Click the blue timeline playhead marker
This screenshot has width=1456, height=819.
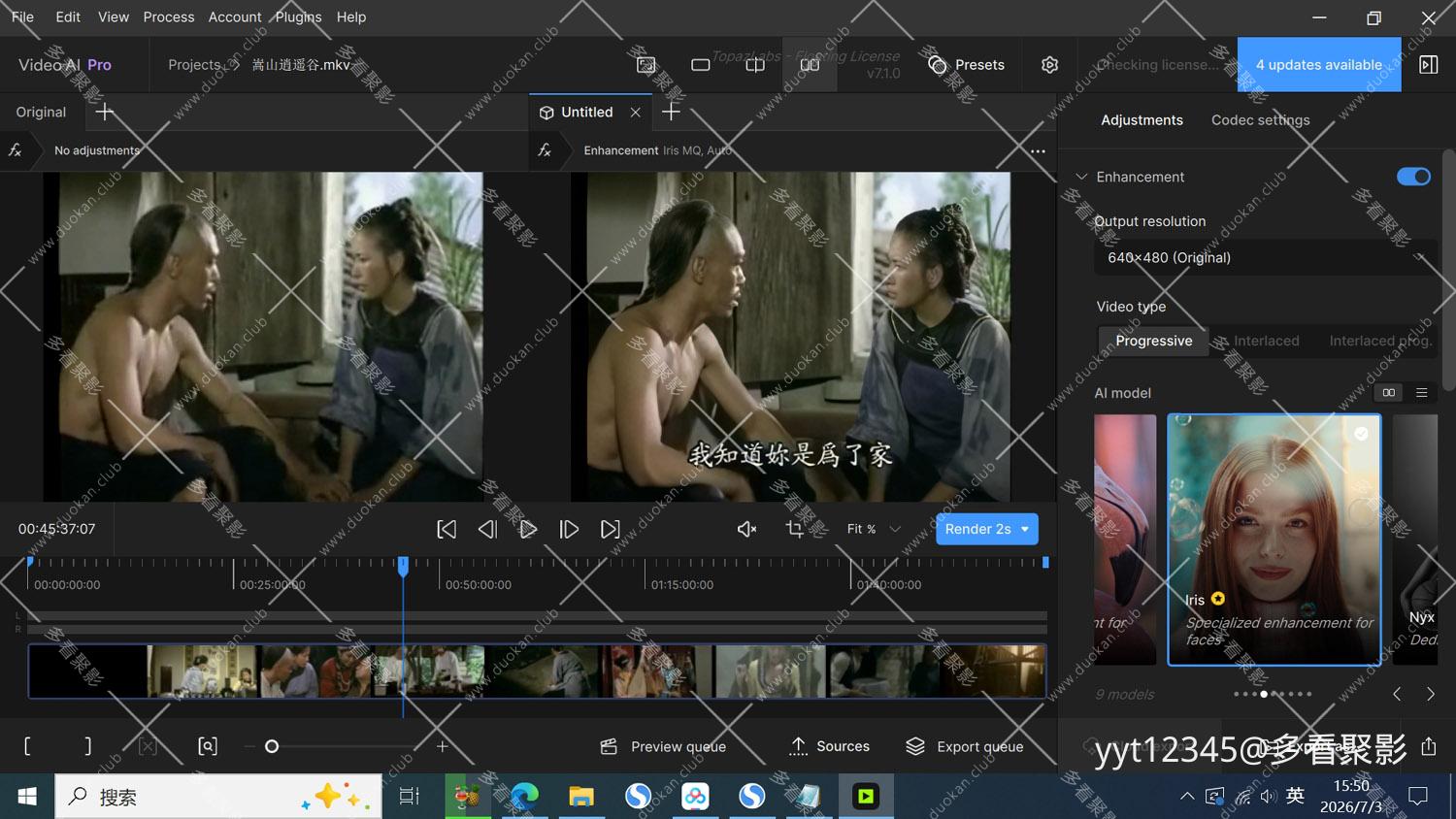(403, 566)
